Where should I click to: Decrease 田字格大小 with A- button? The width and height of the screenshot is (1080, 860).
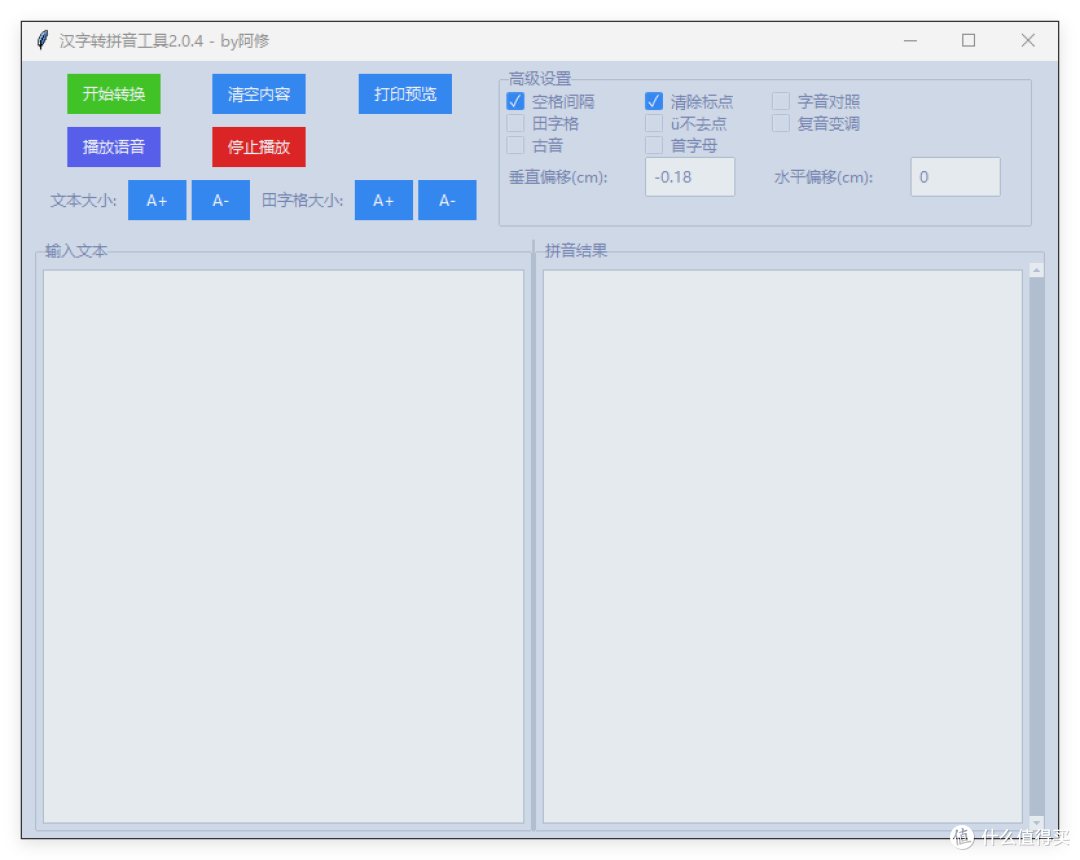pyautogui.click(x=447, y=200)
